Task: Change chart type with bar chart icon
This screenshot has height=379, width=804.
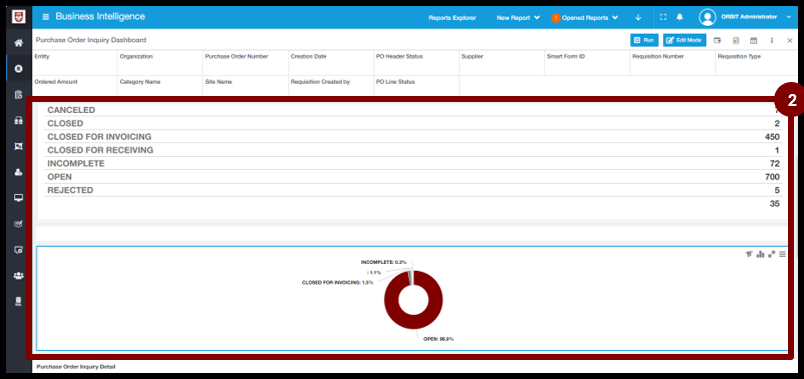Action: [760, 254]
